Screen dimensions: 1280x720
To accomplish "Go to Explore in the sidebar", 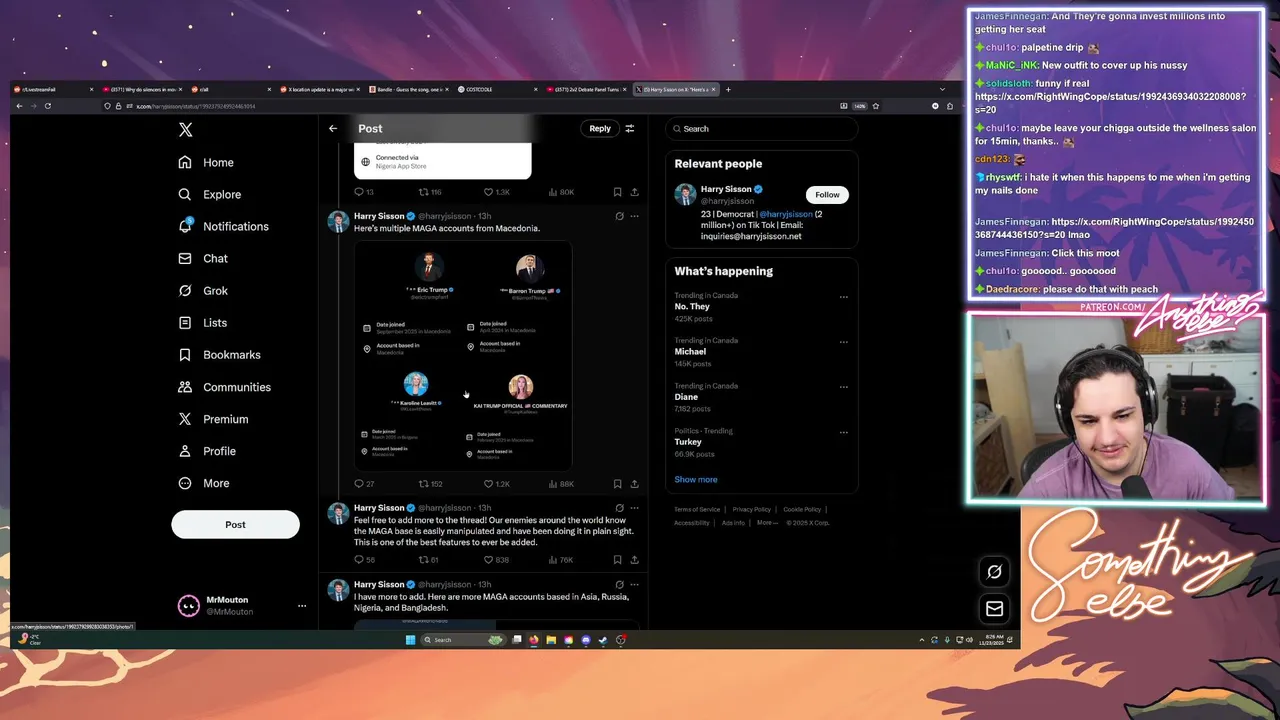I will tap(209, 194).
